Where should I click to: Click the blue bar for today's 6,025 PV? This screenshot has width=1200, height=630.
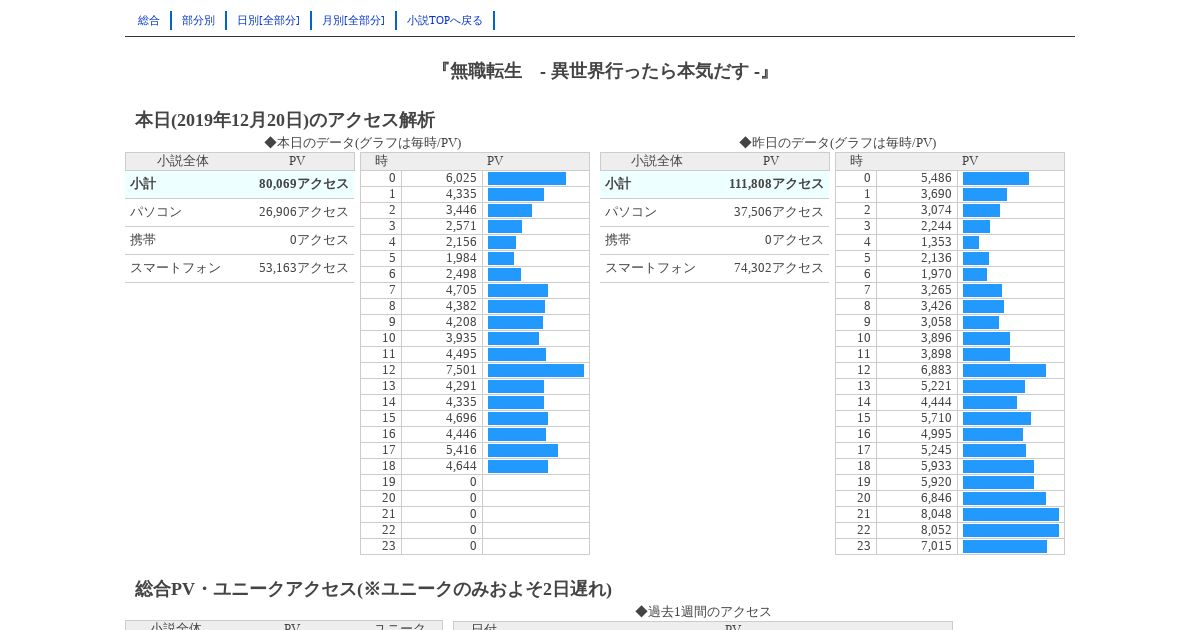[x=527, y=178]
